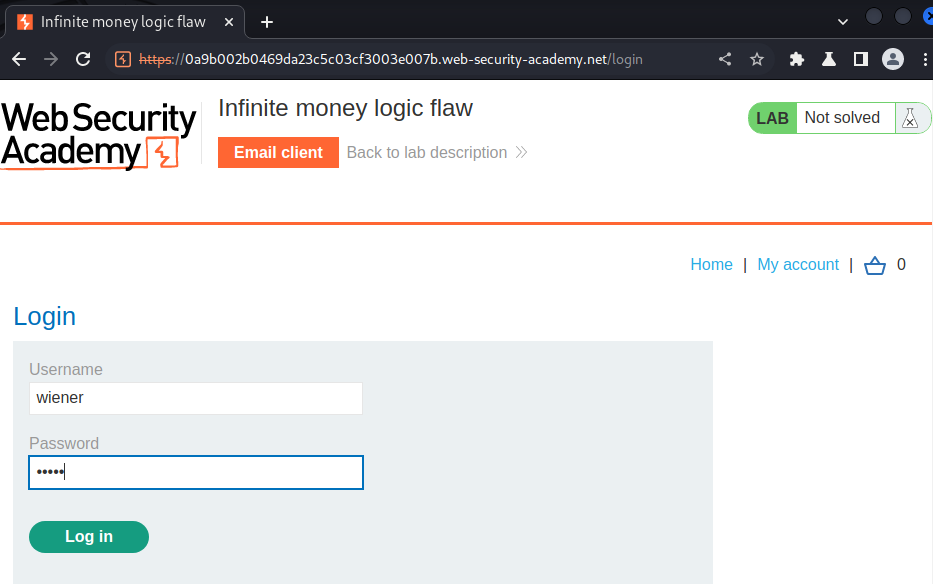Click the green LAB badge
The width and height of the screenshot is (933, 584).
tap(772, 118)
